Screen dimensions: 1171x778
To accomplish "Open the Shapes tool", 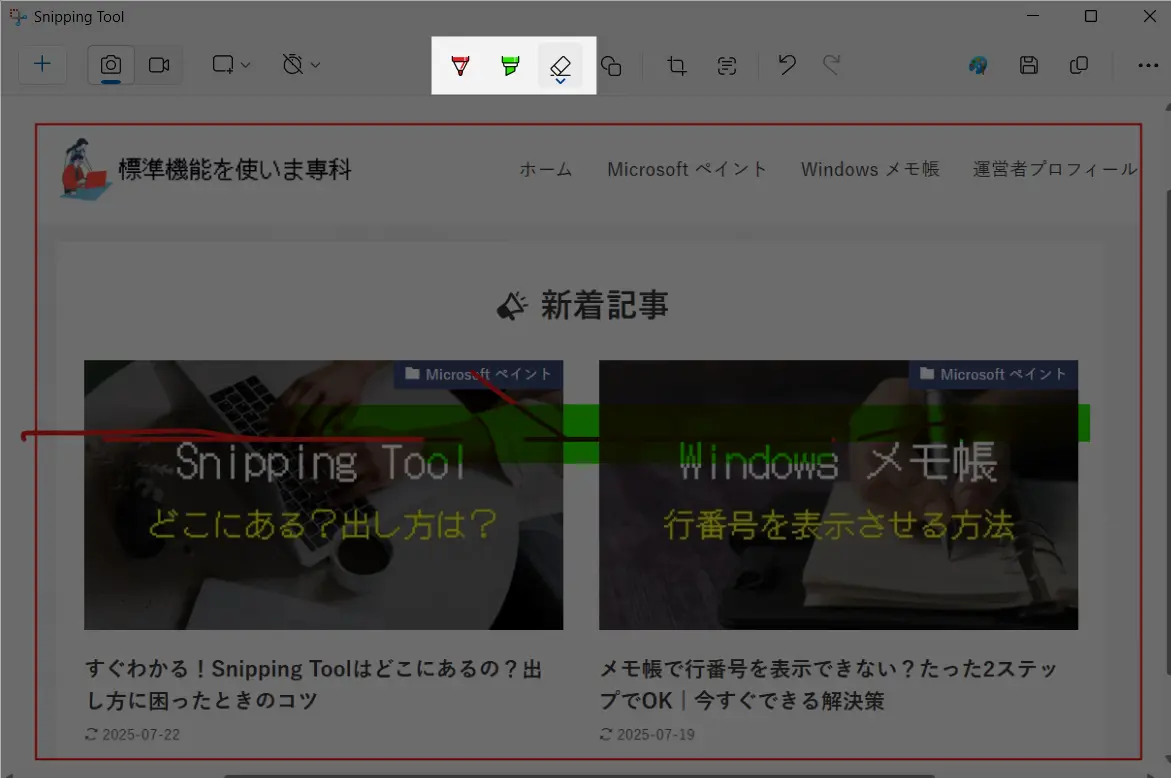I will click(611, 66).
